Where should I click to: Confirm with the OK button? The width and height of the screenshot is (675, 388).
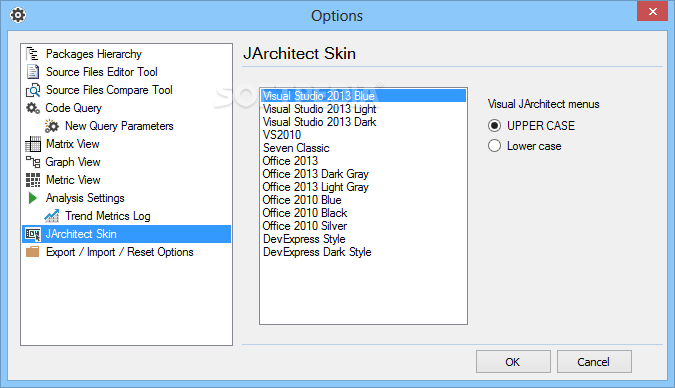tap(513, 362)
